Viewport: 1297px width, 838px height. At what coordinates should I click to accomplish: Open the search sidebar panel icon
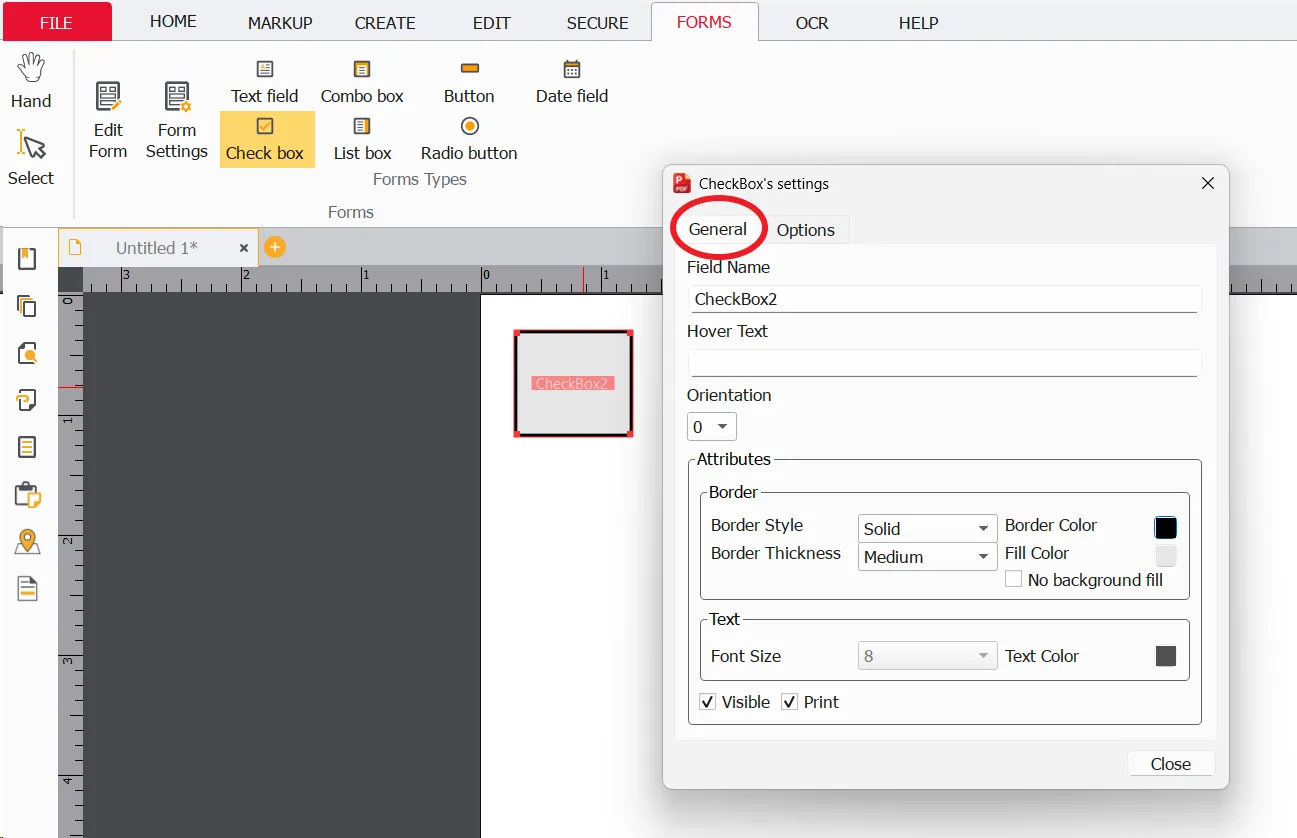28,353
